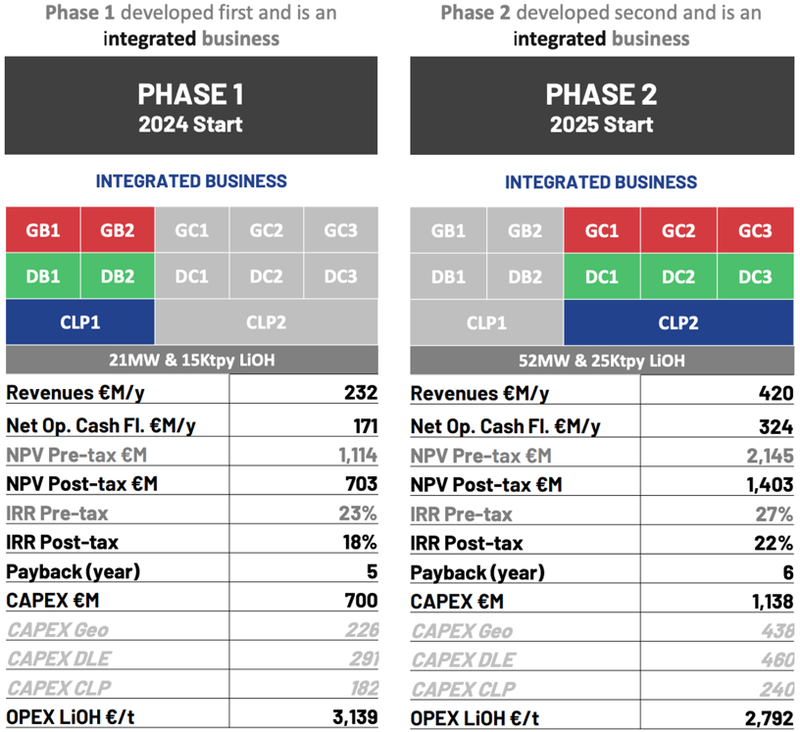Click Phase 2 OPEX LiOH value 2,792

(769, 718)
